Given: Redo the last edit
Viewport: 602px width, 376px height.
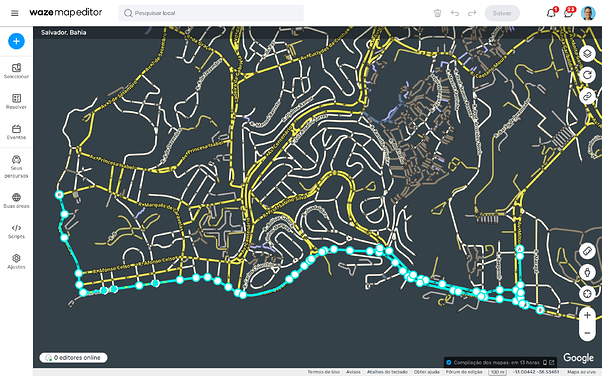Looking at the screenshot, I should point(472,13).
